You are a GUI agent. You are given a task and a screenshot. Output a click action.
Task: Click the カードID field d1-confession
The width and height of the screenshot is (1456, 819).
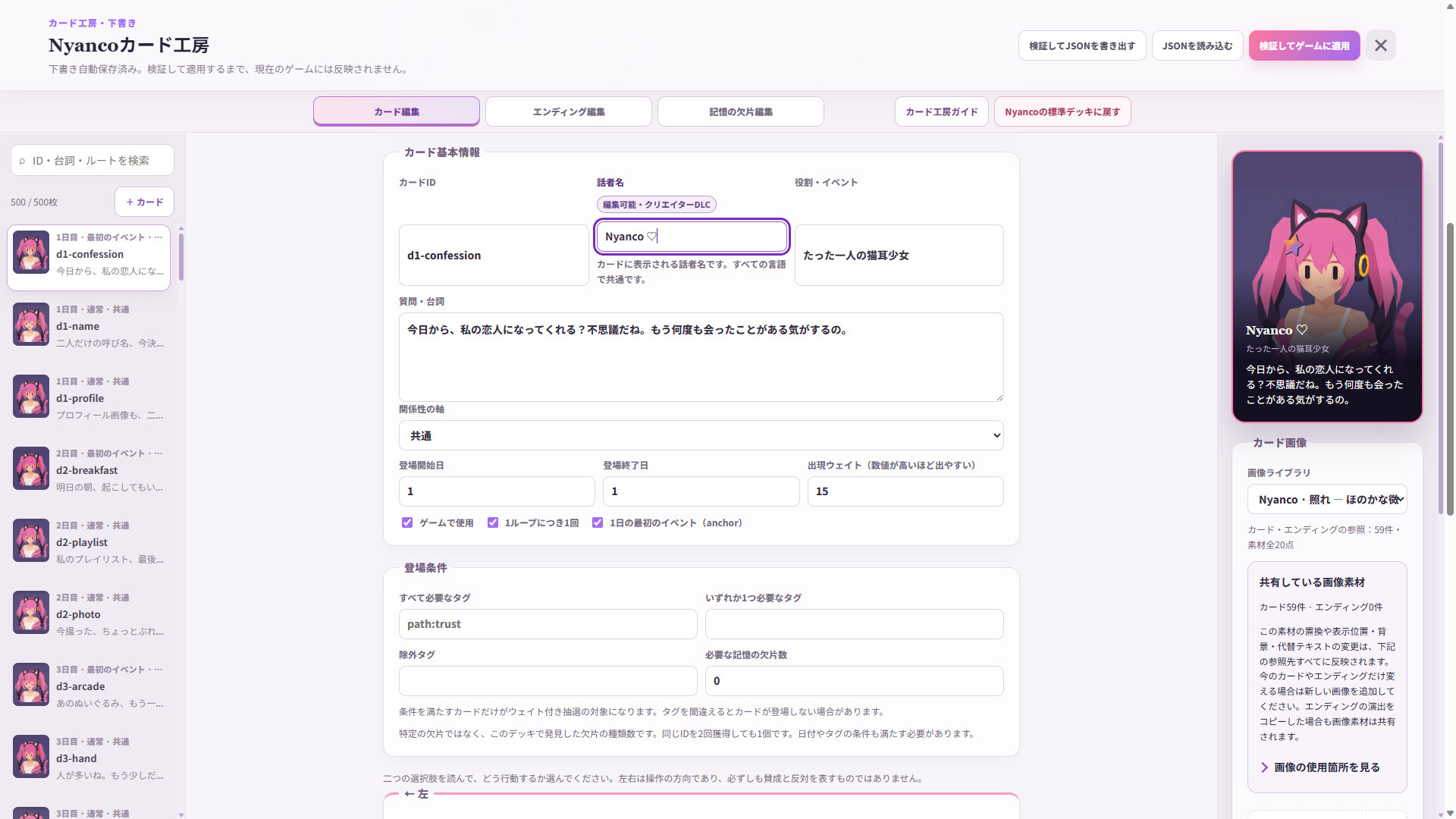coord(494,255)
